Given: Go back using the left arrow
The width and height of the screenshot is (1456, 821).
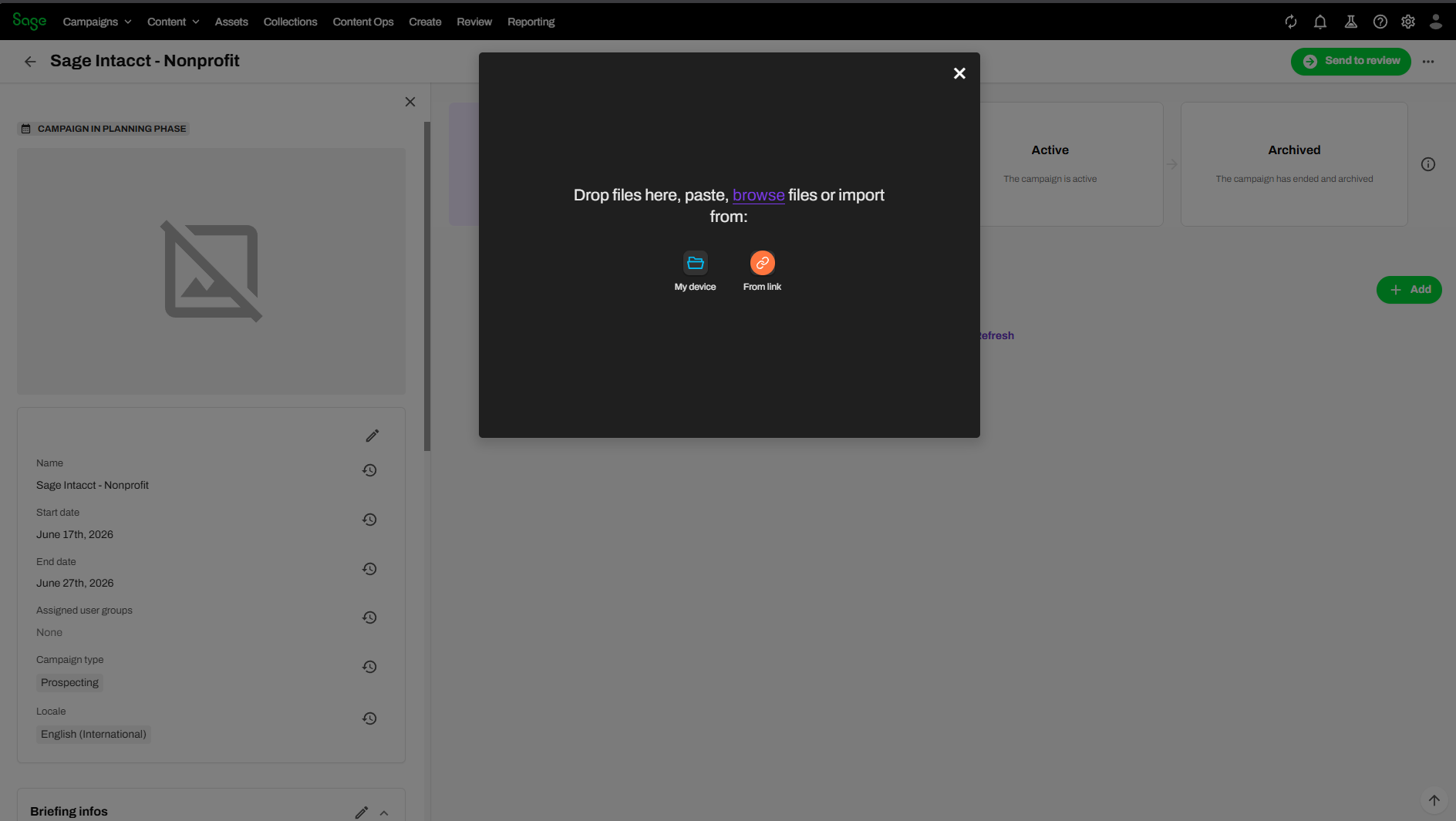Looking at the screenshot, I should [x=30, y=62].
